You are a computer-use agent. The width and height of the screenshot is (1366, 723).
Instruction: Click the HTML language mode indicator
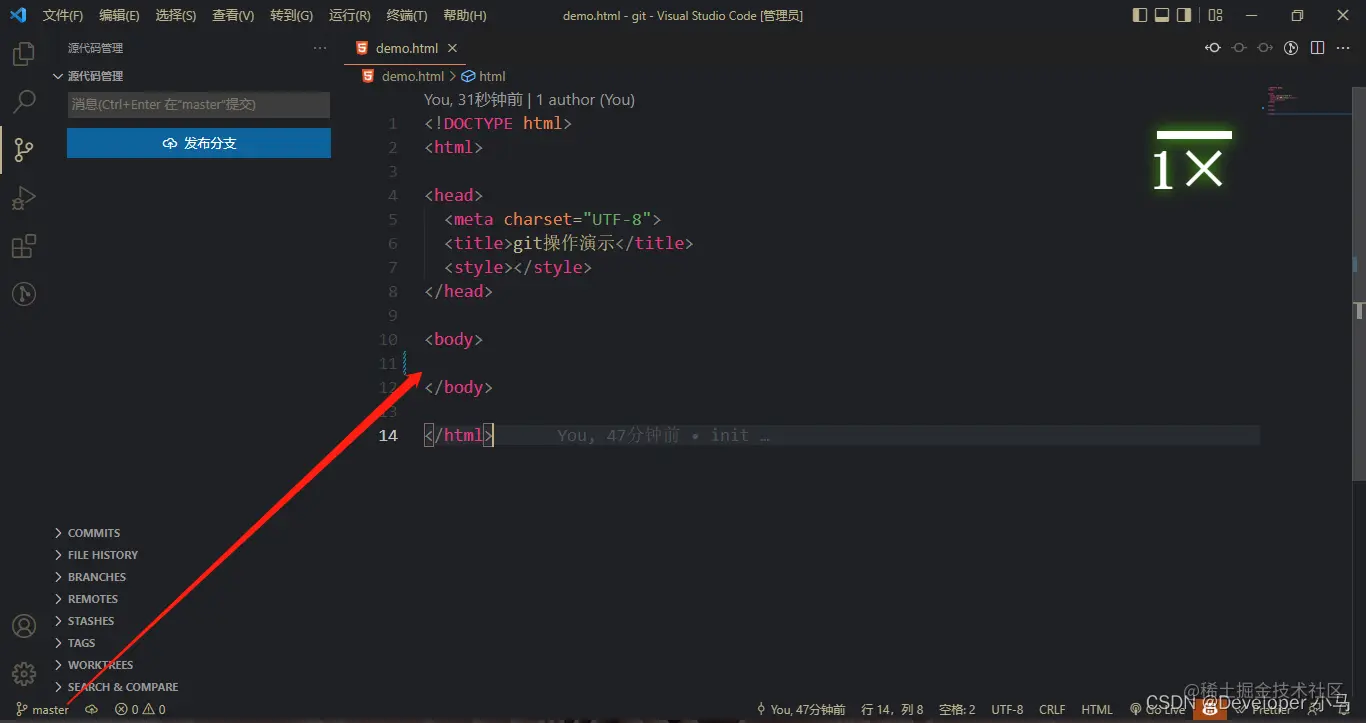tap(1097, 710)
